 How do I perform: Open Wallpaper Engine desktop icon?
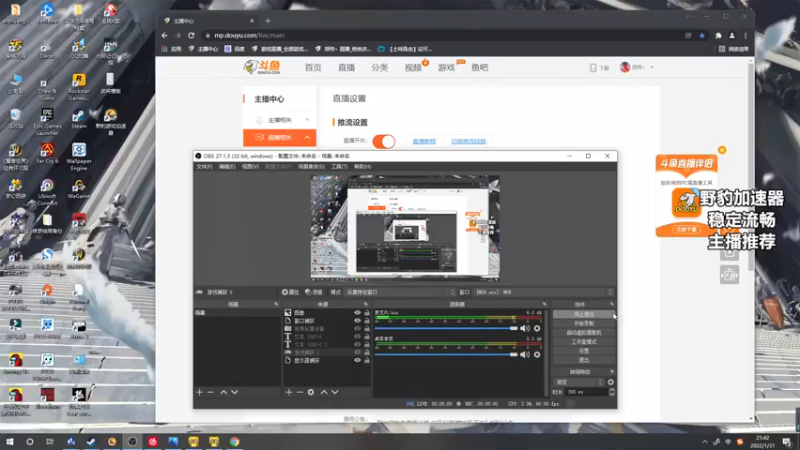[x=79, y=157]
